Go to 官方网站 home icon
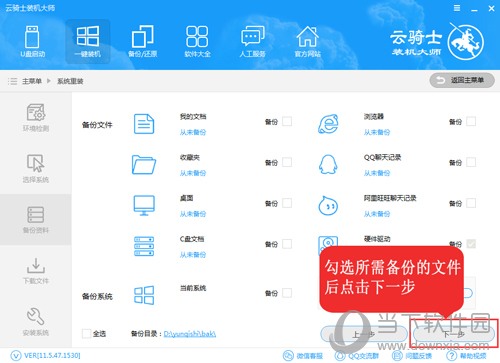The width and height of the screenshot is (500, 363). point(307,41)
